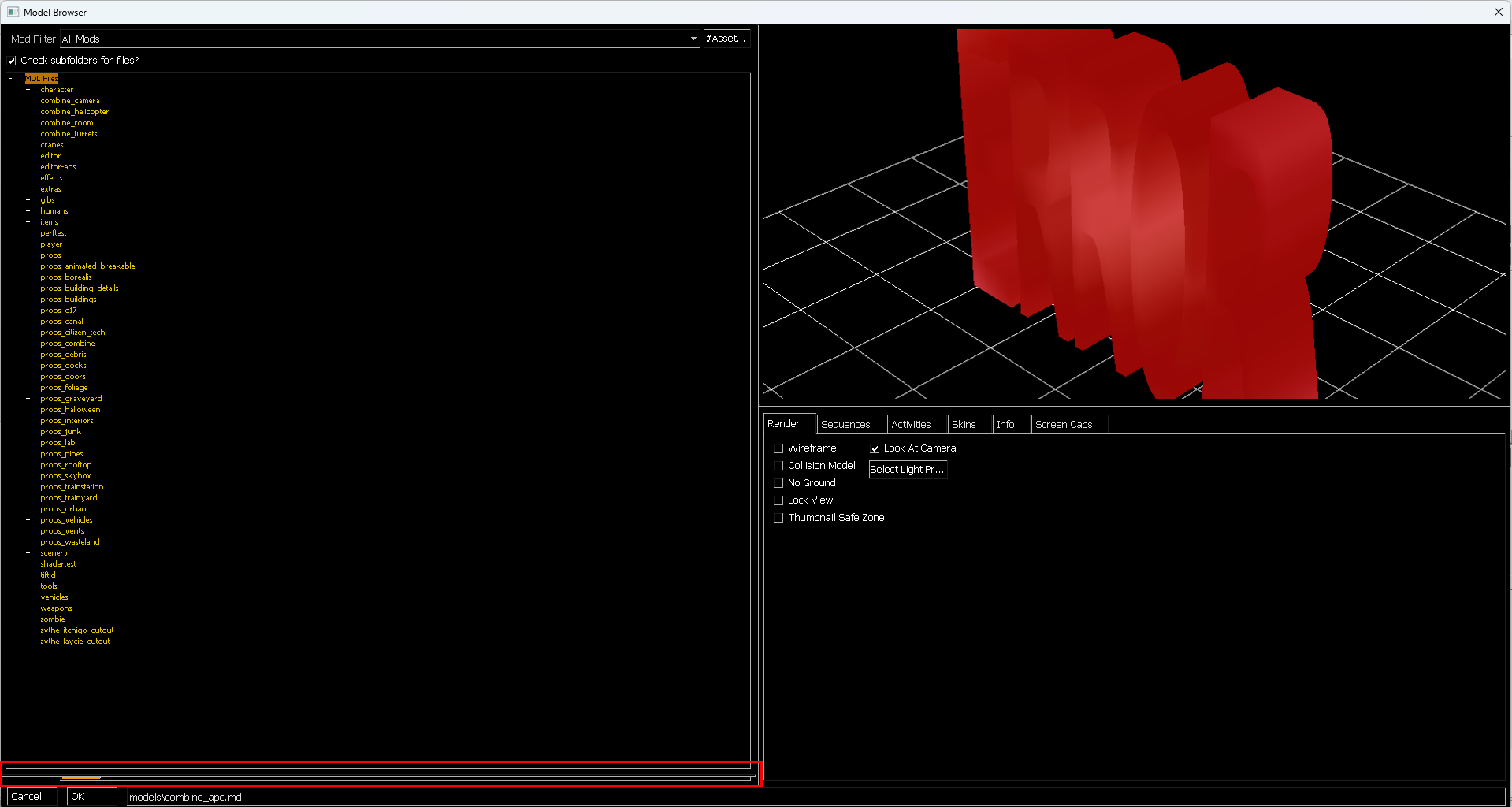The width and height of the screenshot is (1512, 807).
Task: Toggle the Check subfolders for files checkbox
Action: click(x=12, y=61)
